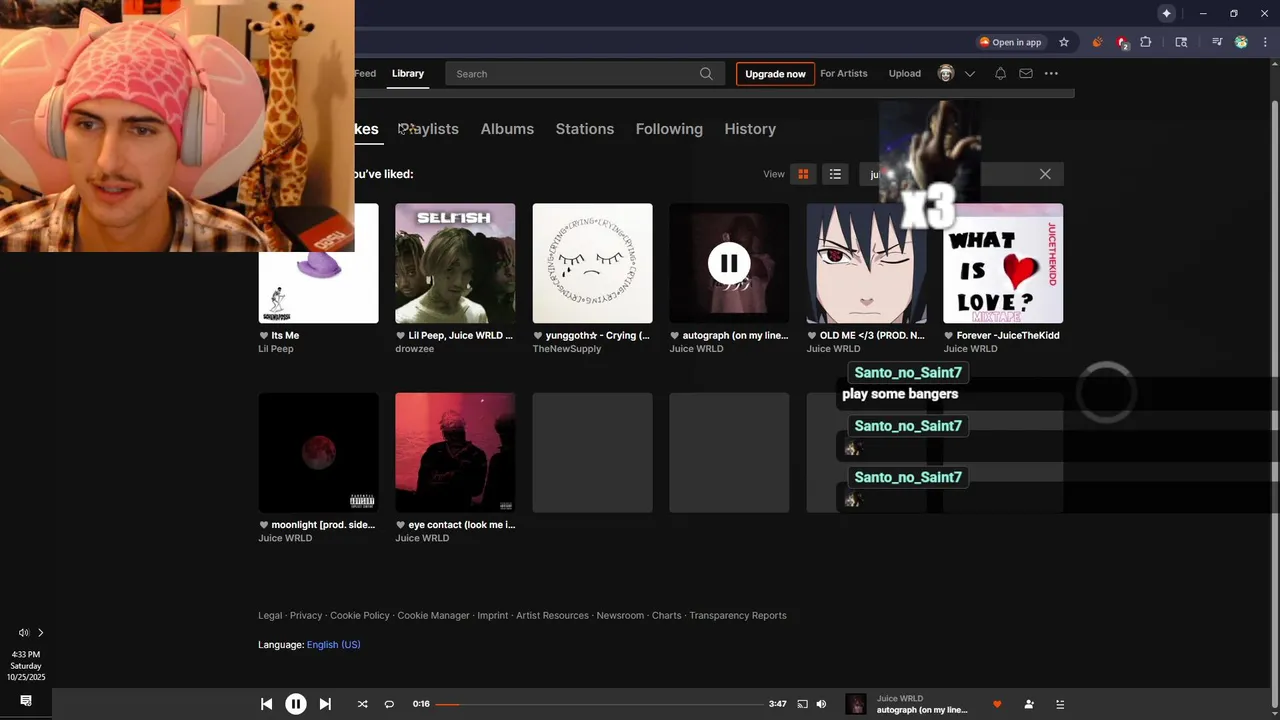Open the moonlight track artwork
Viewport: 1280px width, 720px height.
[318, 452]
